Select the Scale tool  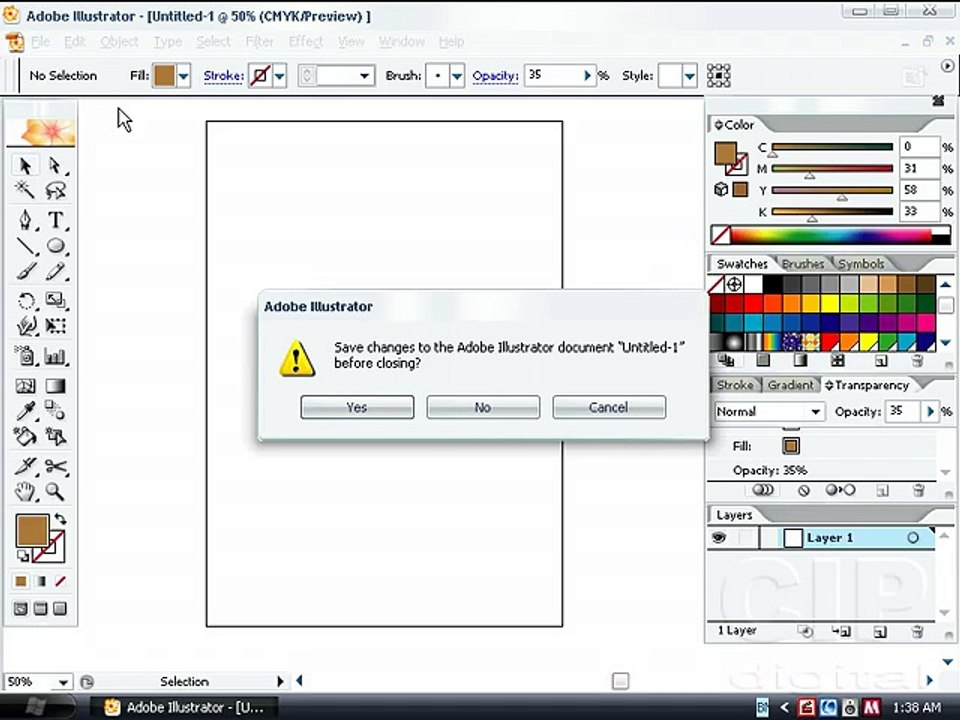click(x=55, y=301)
